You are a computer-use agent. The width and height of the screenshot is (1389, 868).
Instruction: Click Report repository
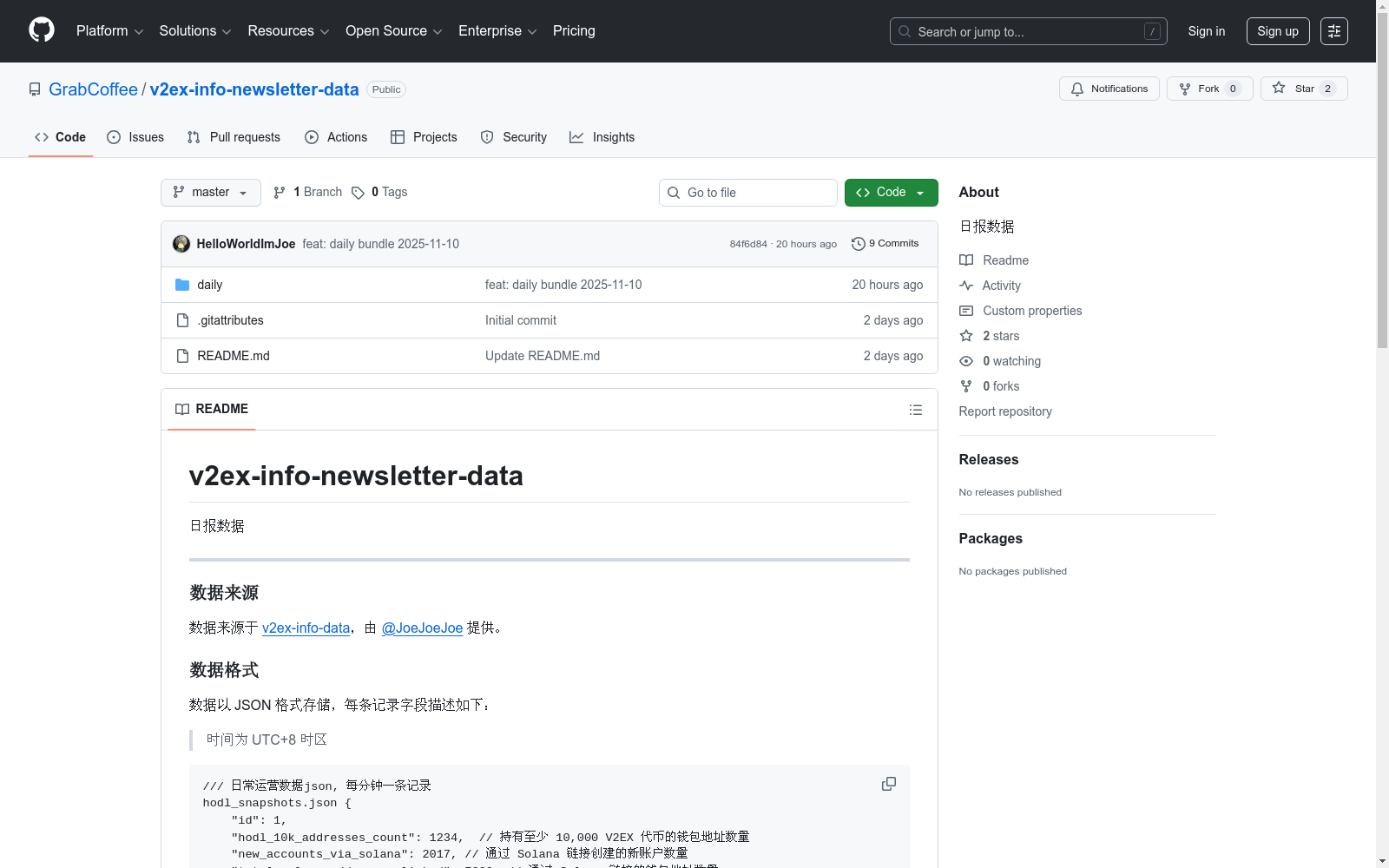(x=1005, y=411)
